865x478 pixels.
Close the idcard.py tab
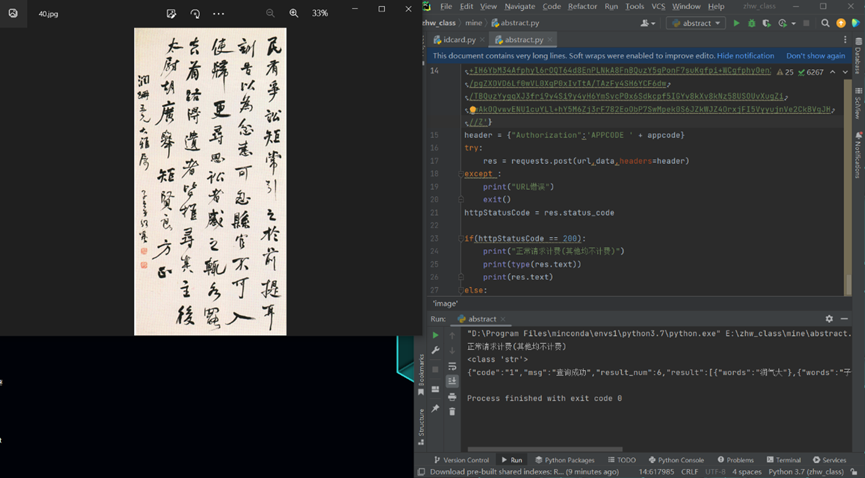482,40
